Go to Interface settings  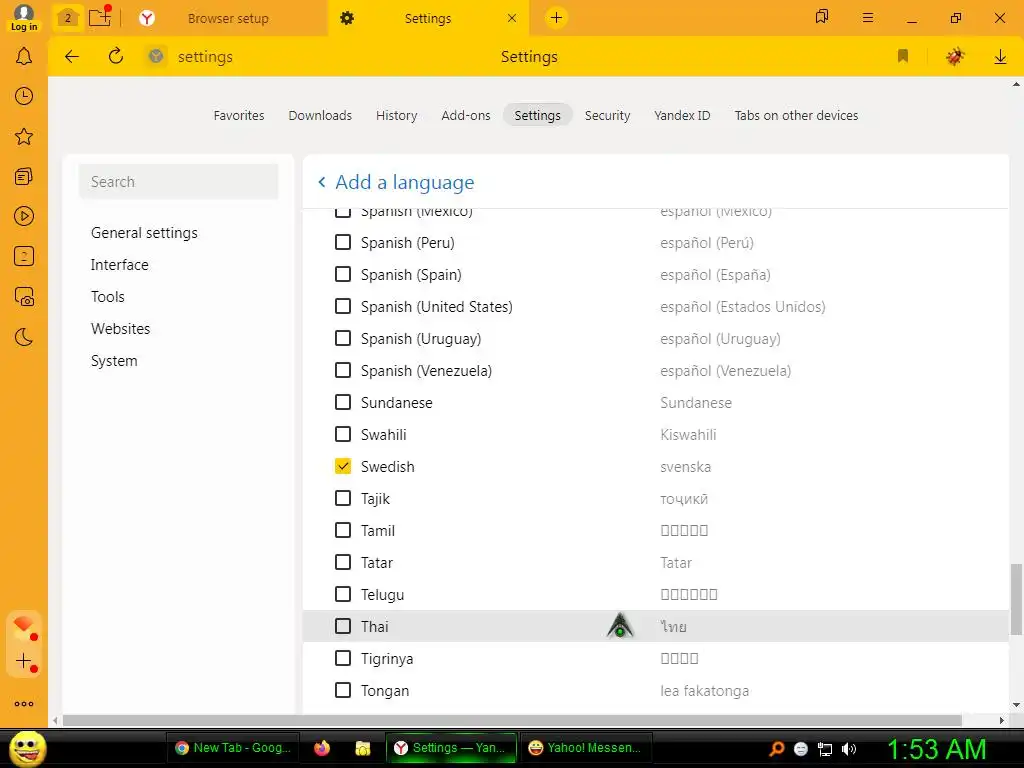coord(120,264)
